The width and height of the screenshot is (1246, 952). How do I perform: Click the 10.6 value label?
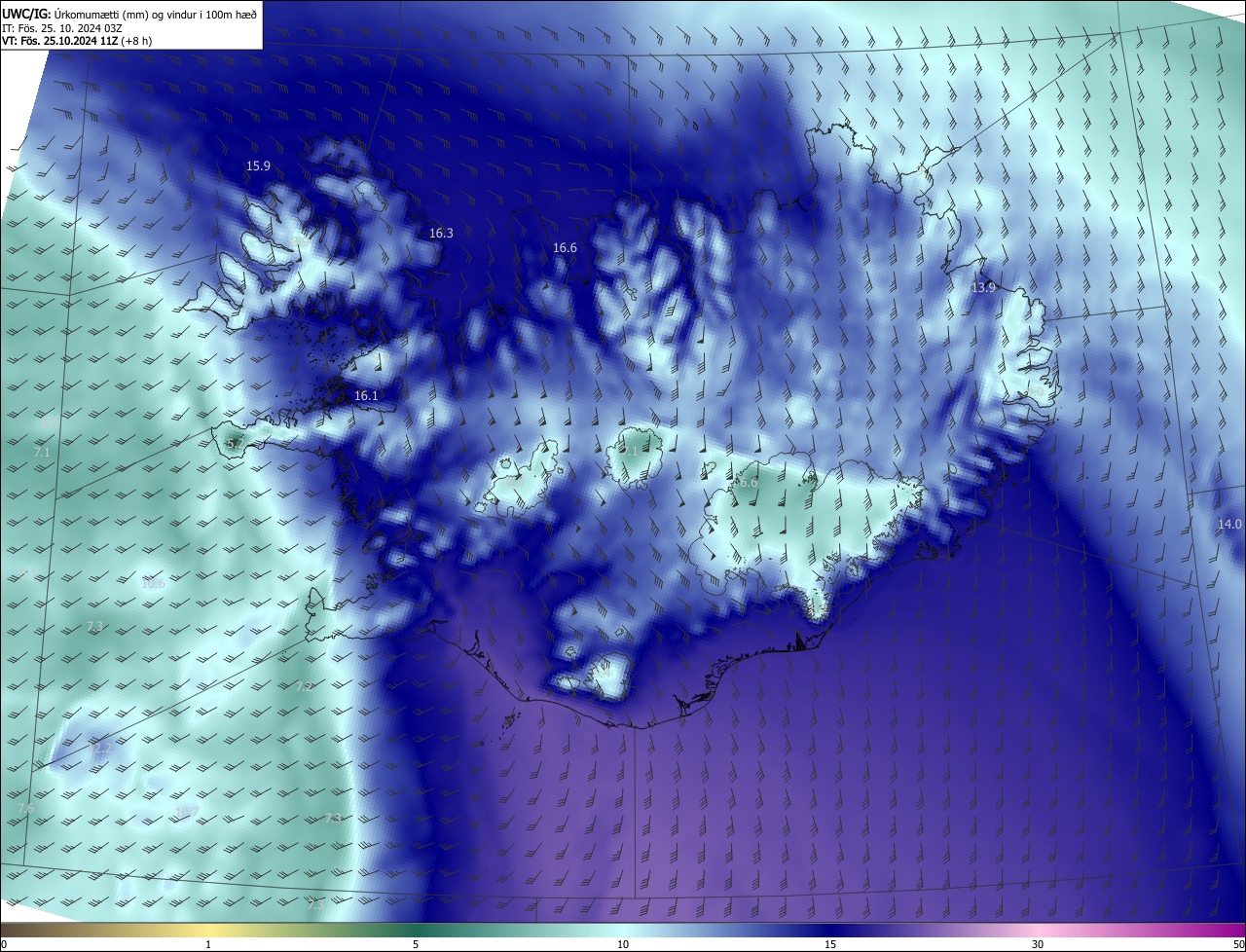pos(153,584)
